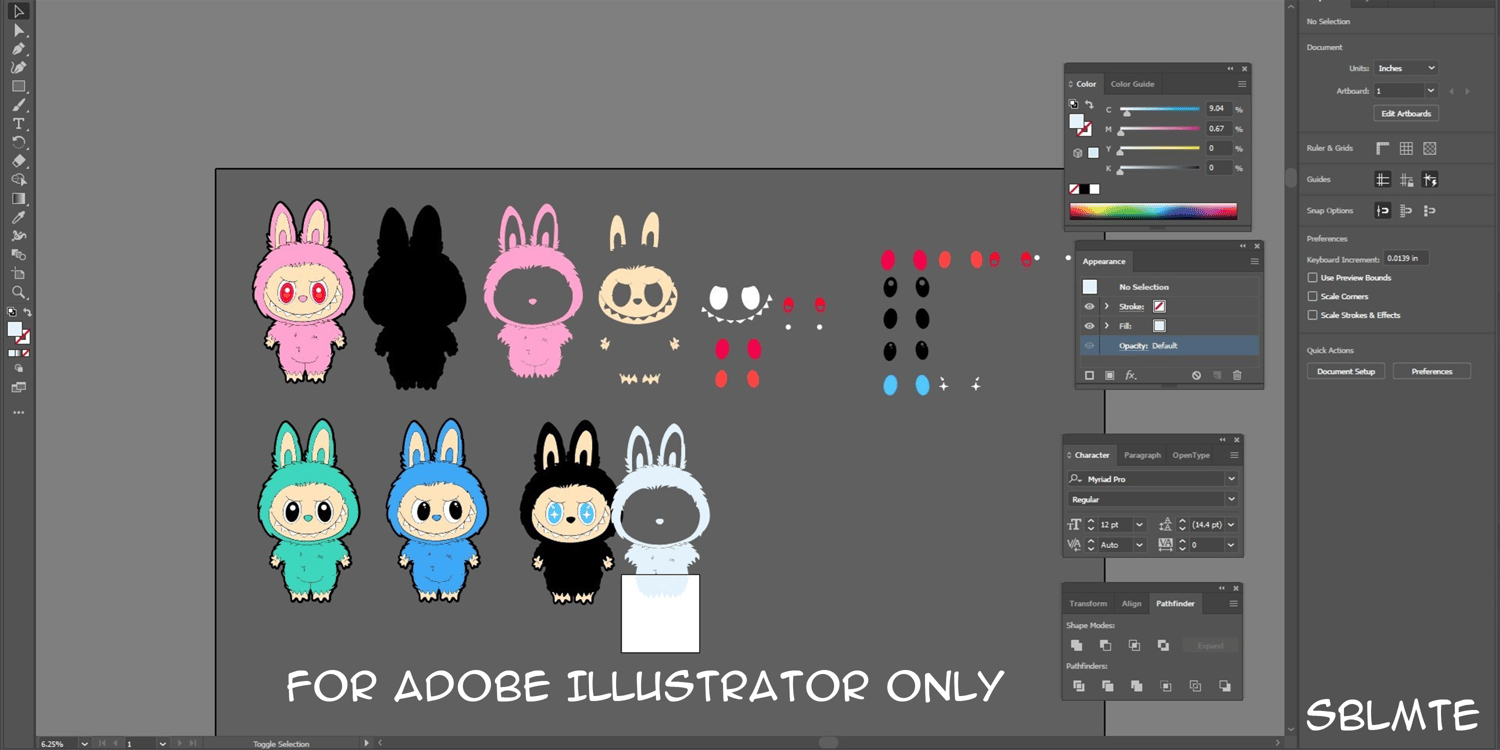Switch to Color Guide tab
The height and width of the screenshot is (750, 1500).
1132,84
